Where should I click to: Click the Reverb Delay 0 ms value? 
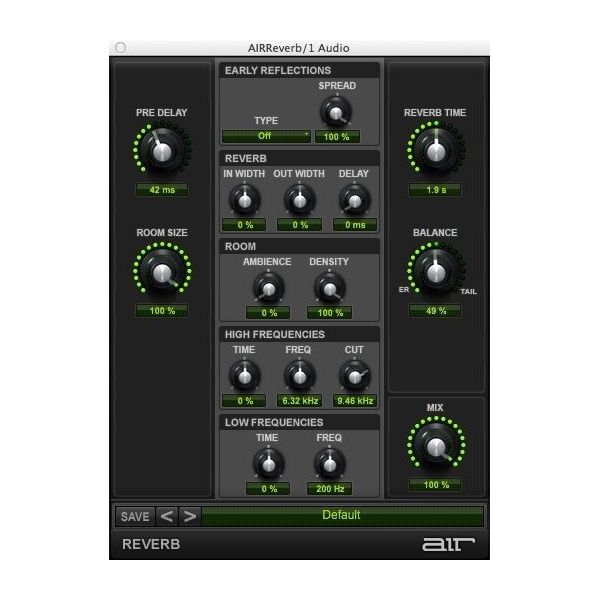[355, 225]
